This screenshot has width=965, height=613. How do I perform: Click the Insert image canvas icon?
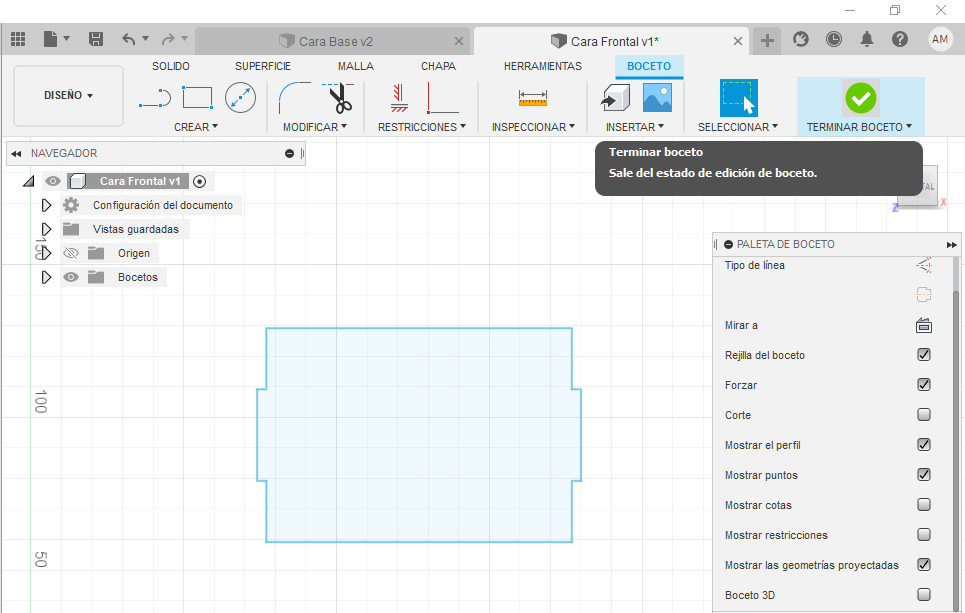pyautogui.click(x=657, y=98)
